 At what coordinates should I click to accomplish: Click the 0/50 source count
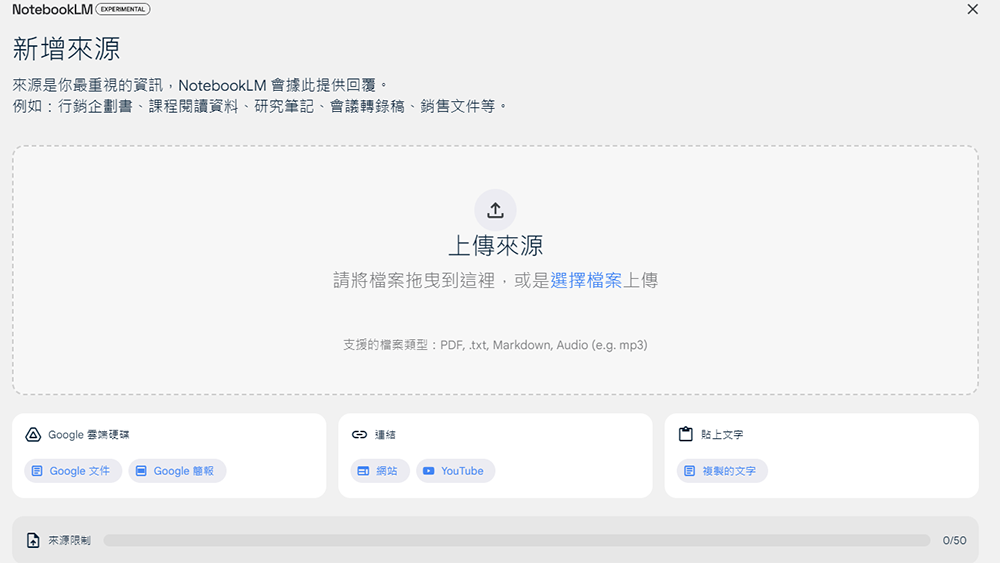954,540
